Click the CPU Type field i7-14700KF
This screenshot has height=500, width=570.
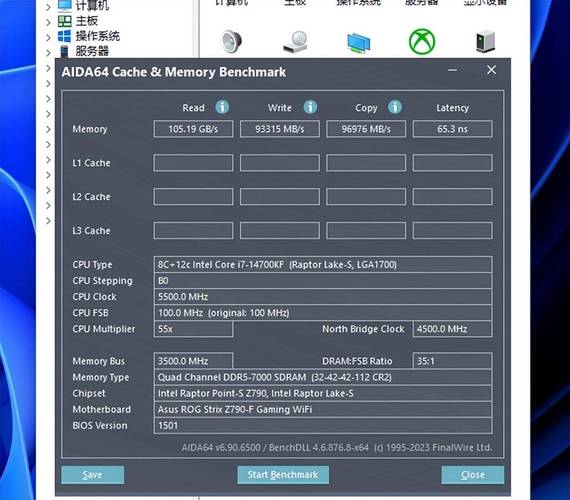click(x=323, y=264)
